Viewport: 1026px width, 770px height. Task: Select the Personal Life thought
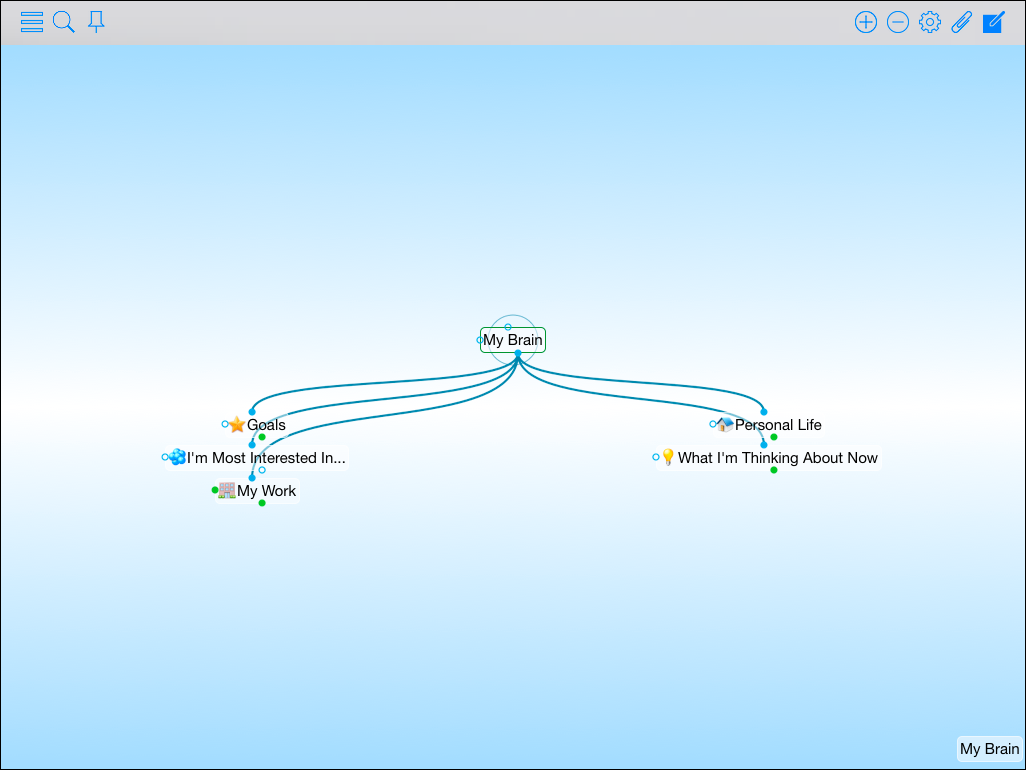(x=778, y=425)
